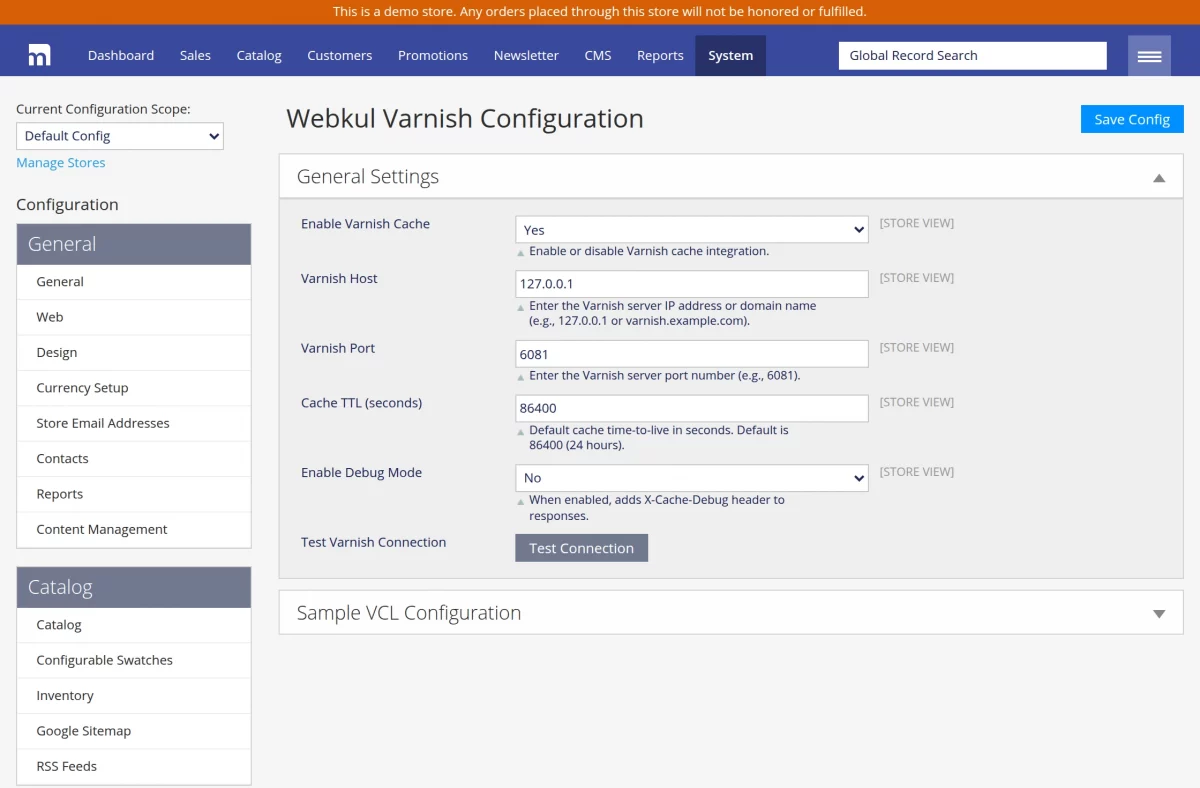This screenshot has width=1200, height=788.
Task: Collapse the General Settings section arrow
Action: [x=1158, y=177]
